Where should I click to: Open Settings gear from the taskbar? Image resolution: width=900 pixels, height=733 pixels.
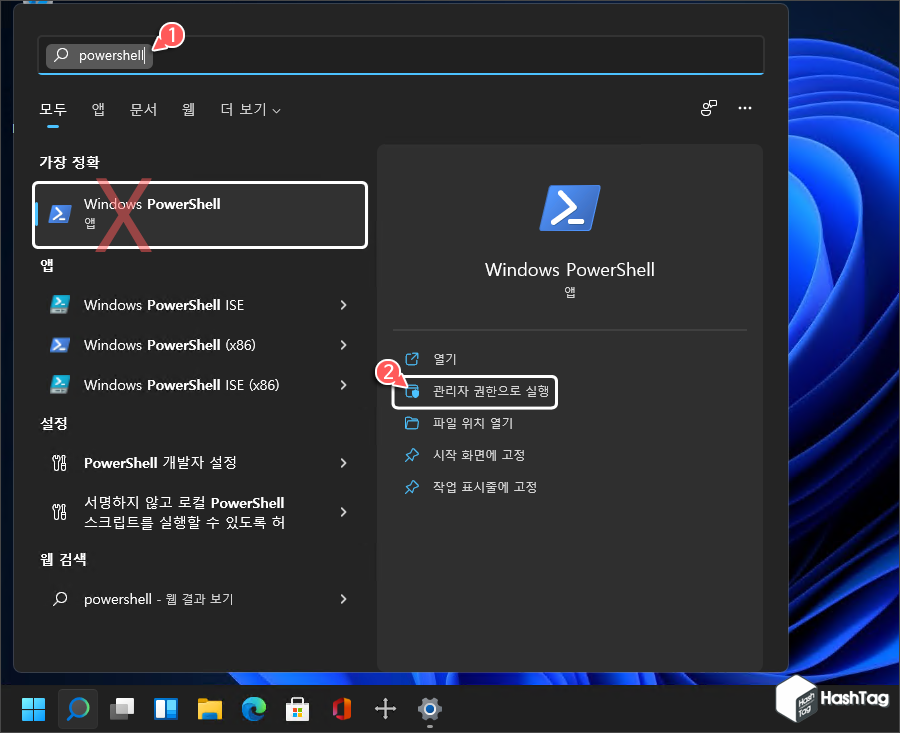click(x=429, y=709)
